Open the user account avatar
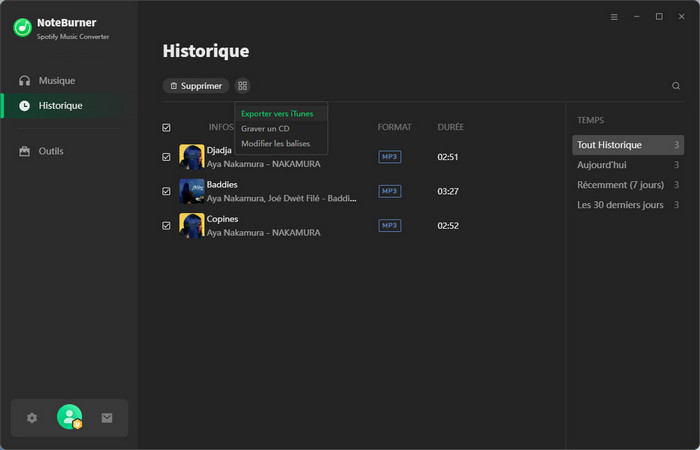This screenshot has width=700, height=450. coord(70,417)
